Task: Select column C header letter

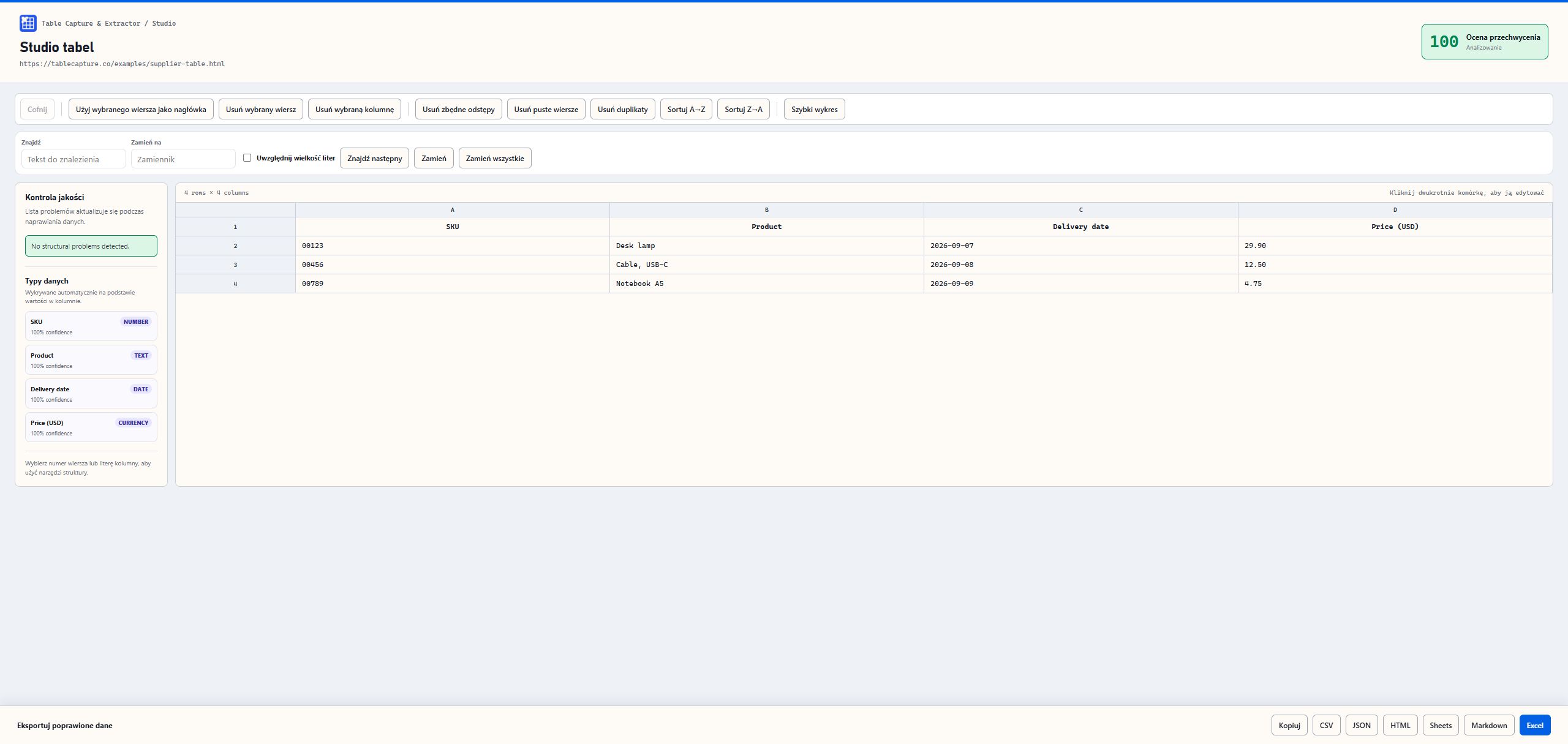Action: [1081, 210]
